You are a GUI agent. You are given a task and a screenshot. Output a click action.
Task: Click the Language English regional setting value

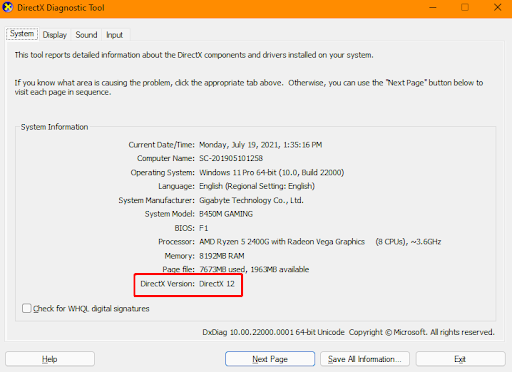point(257,186)
